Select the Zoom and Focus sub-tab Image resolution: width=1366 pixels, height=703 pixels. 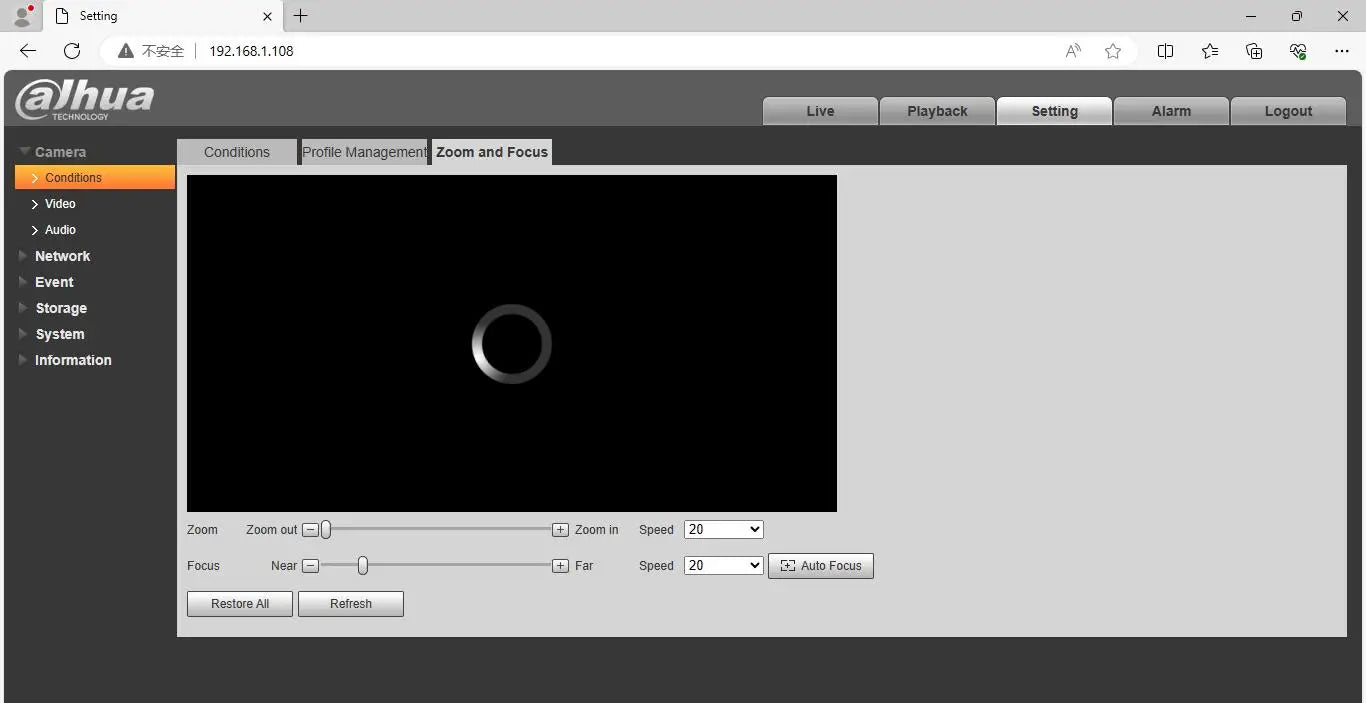492,152
